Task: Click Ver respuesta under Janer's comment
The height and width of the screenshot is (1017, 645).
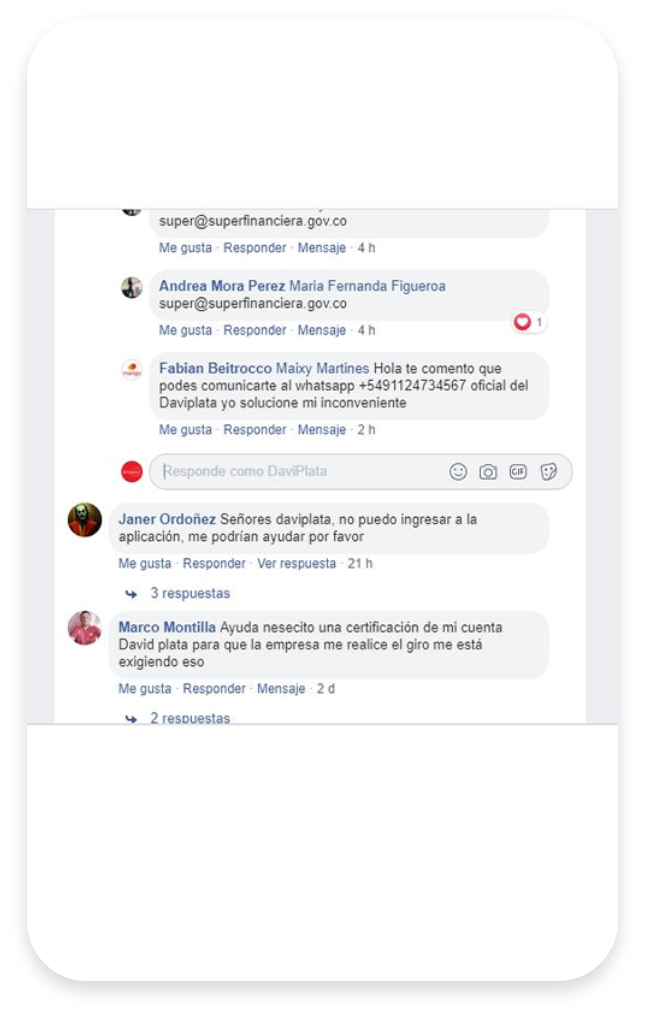Action: [297, 564]
